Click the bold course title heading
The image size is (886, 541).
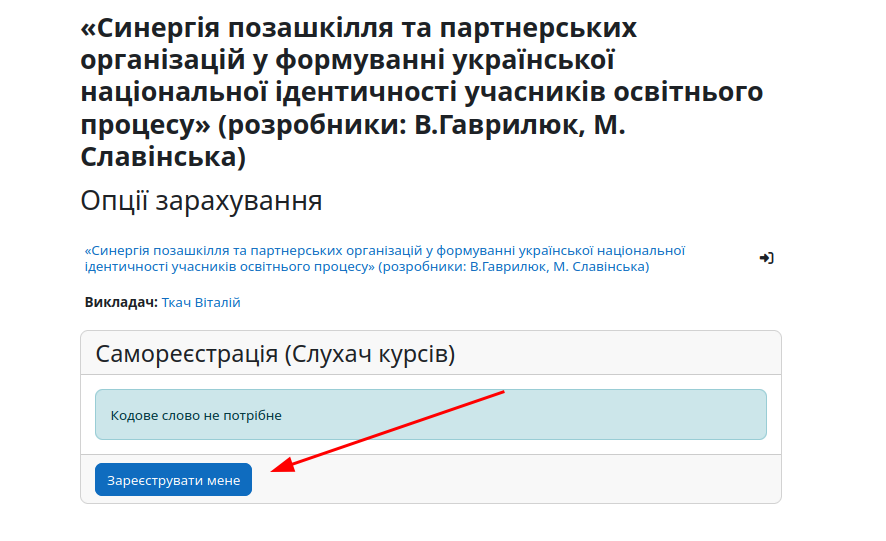422,92
